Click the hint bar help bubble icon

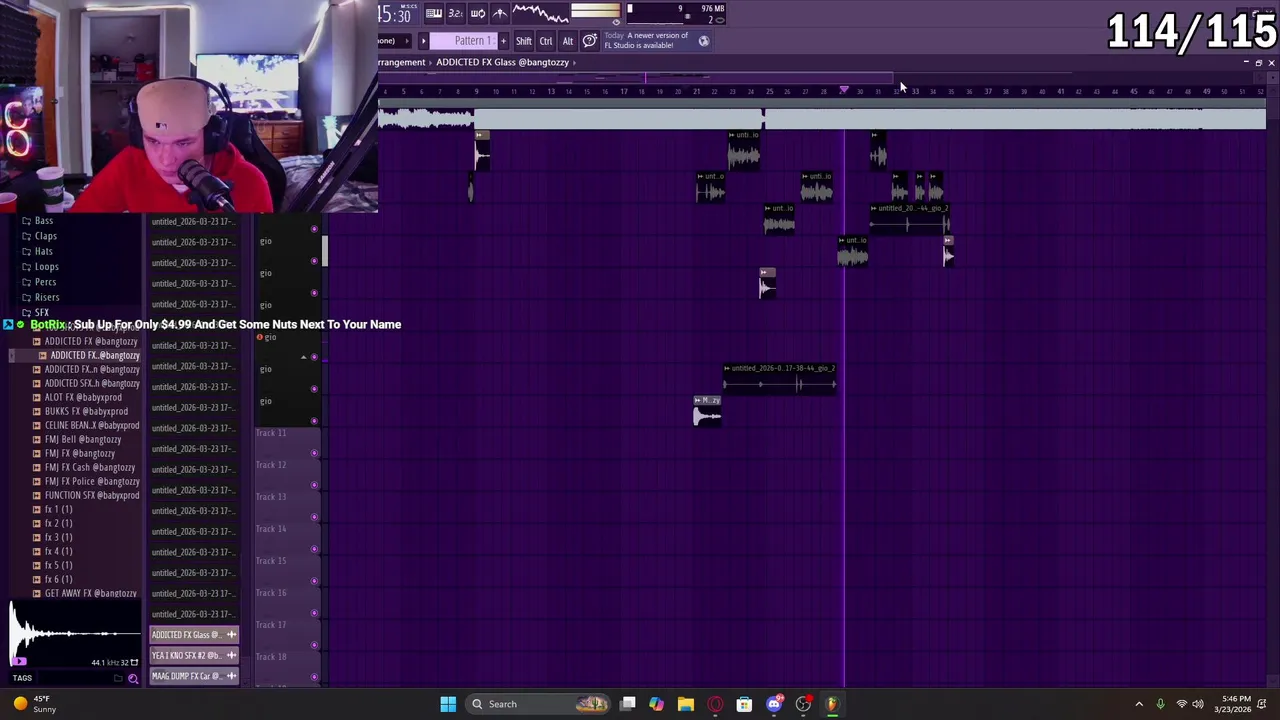coord(589,41)
